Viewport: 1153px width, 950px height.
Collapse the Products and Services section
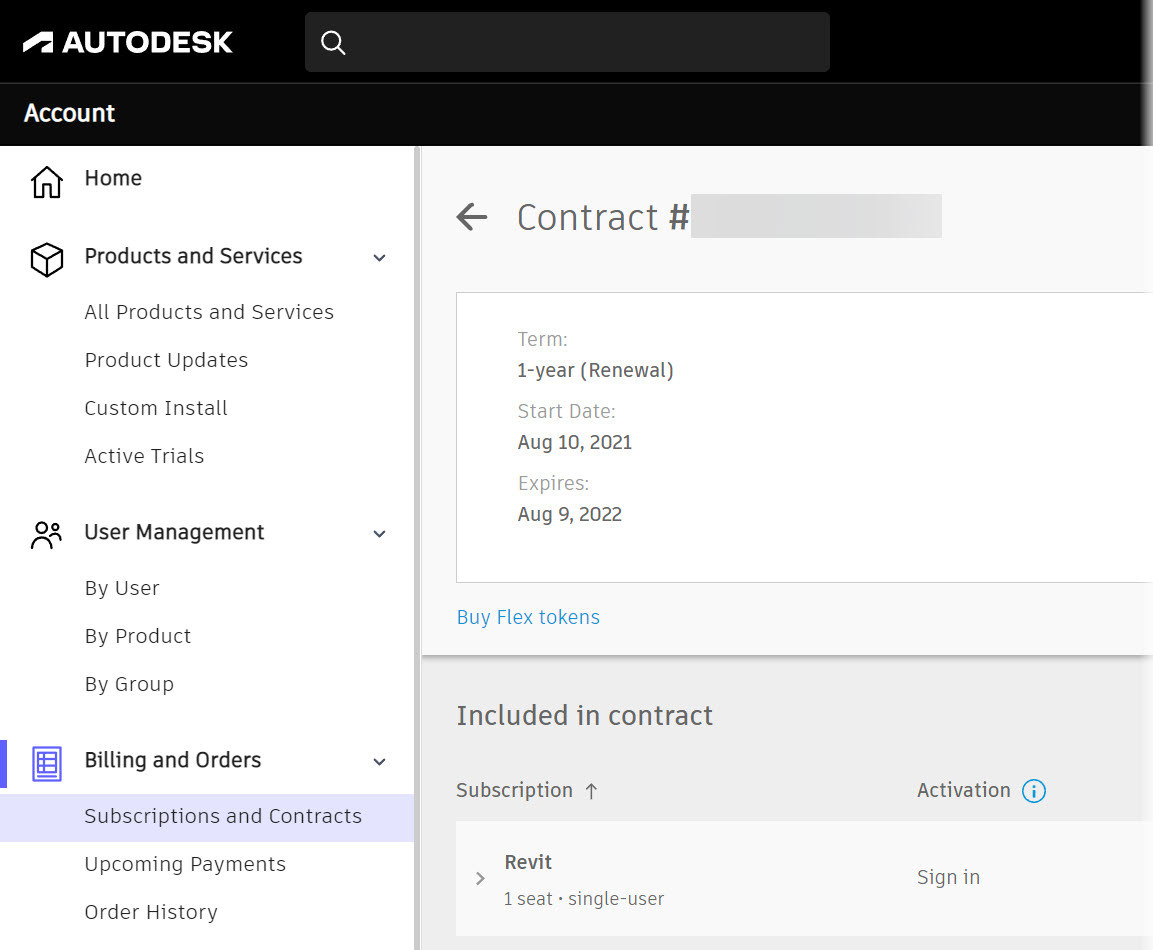click(379, 257)
